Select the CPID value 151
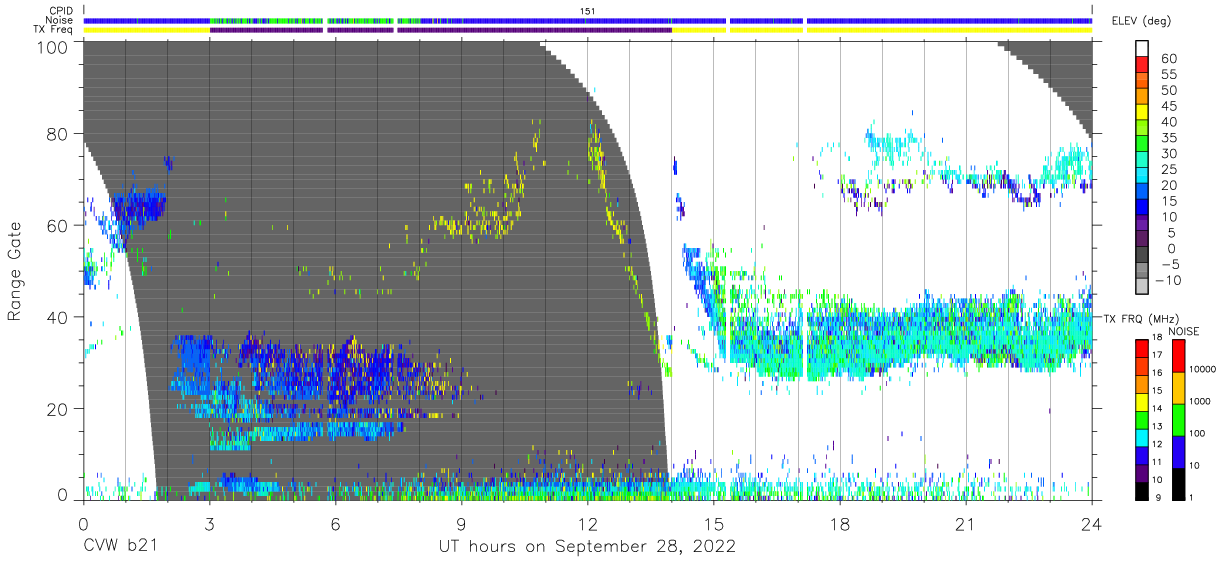Viewport: 1228px width, 567px height. click(x=587, y=10)
